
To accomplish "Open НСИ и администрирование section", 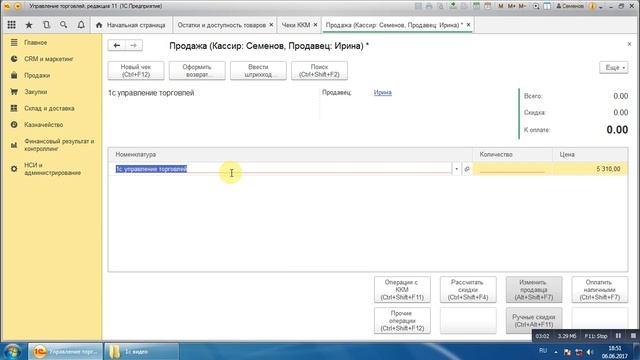I will point(52,169).
